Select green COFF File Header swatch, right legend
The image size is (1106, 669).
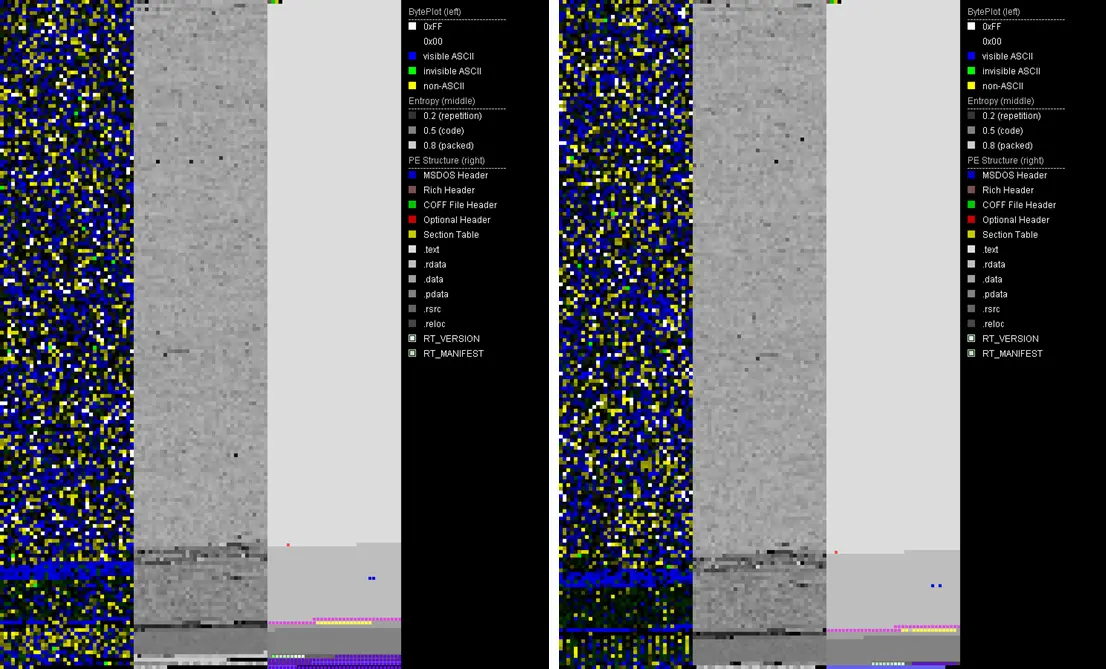pos(971,205)
